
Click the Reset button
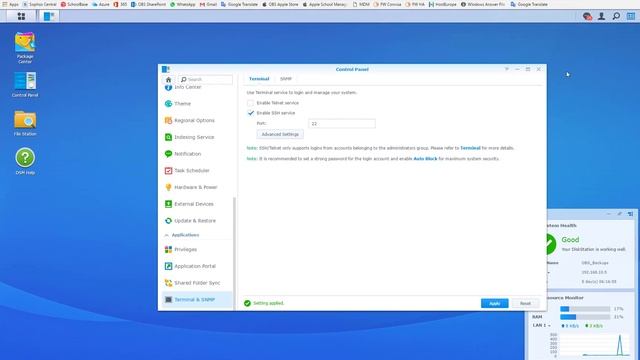525,303
